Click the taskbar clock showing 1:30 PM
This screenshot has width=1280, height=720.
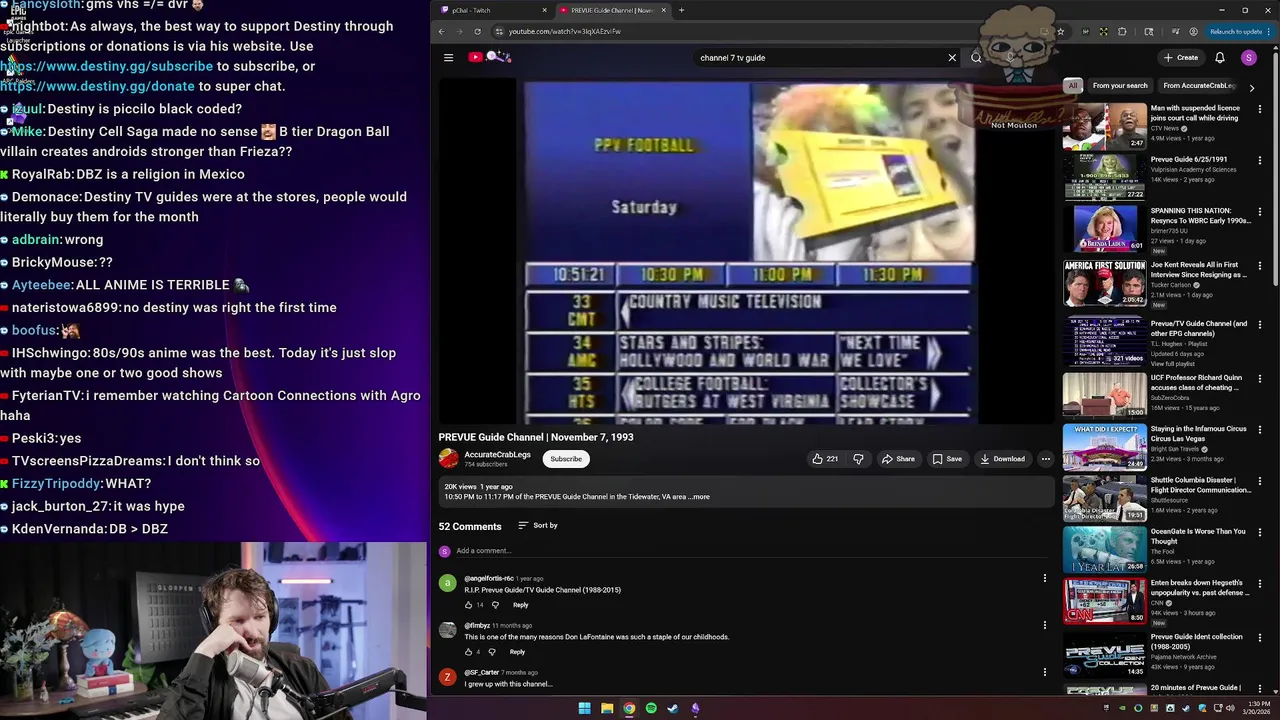click(x=1258, y=708)
